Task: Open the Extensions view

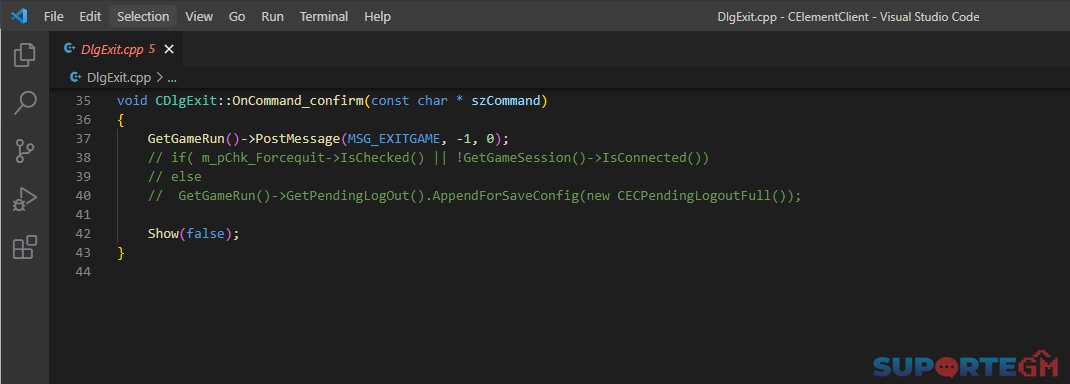Action: 25,248
